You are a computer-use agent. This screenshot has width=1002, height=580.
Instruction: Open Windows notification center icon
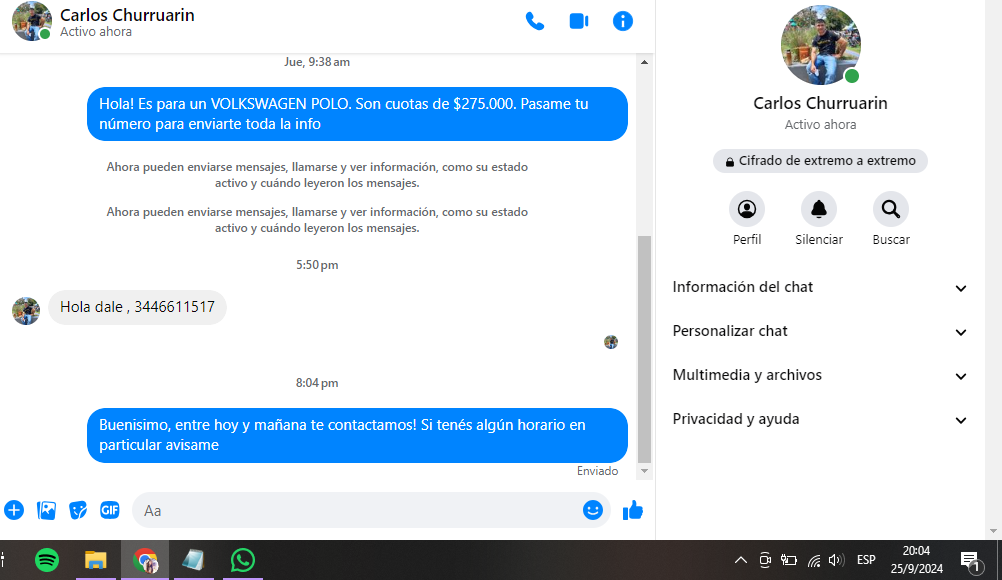click(971, 561)
